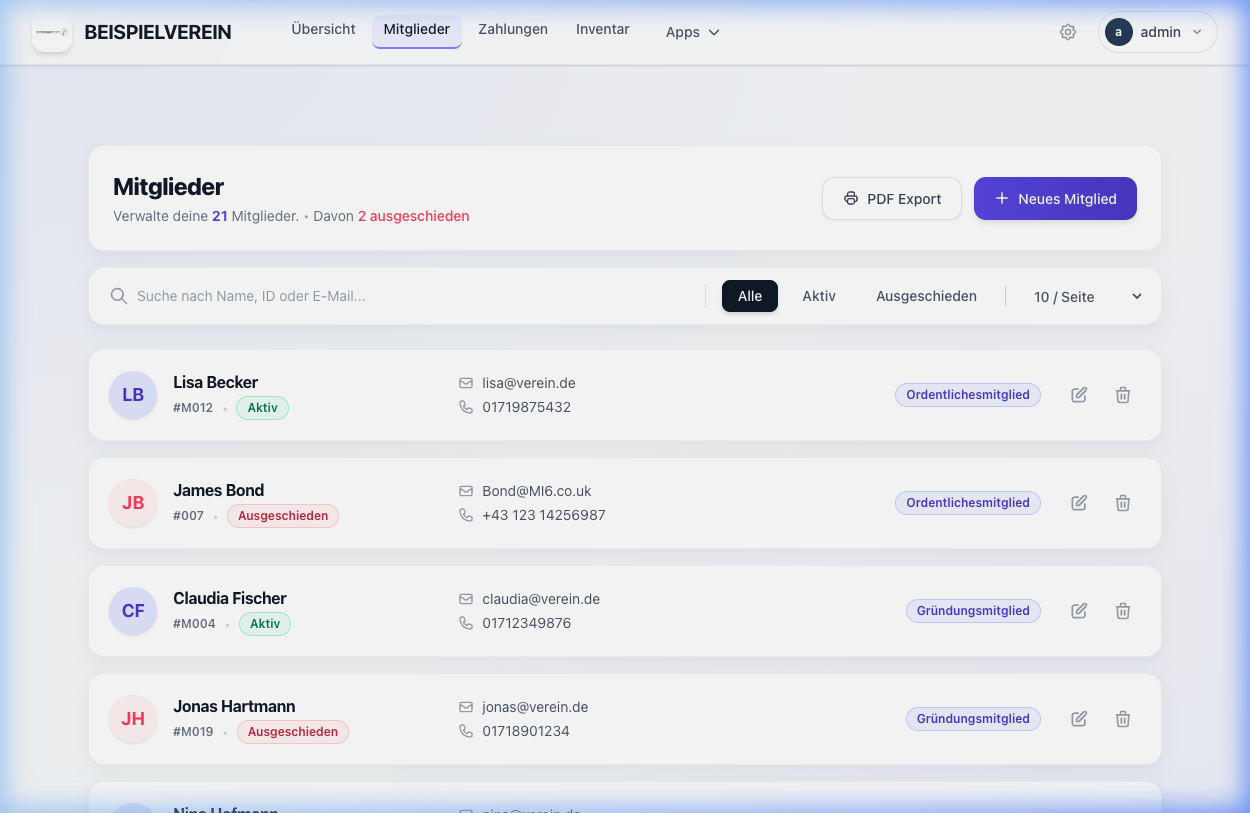Click the trash icon for James Bond

point(1123,503)
